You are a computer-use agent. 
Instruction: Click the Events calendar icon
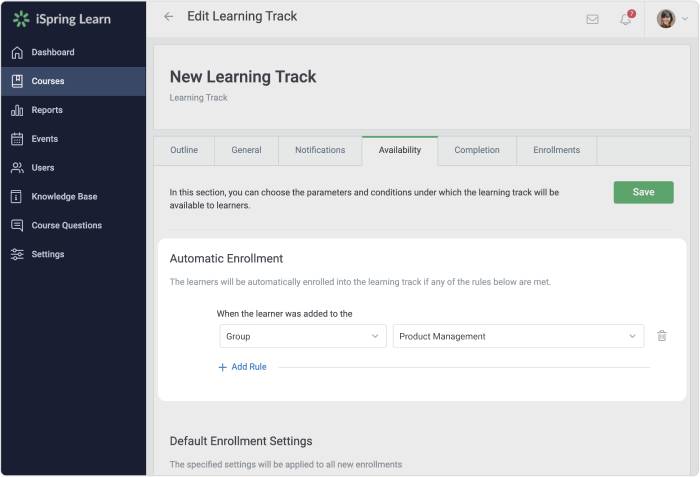tap(17, 139)
